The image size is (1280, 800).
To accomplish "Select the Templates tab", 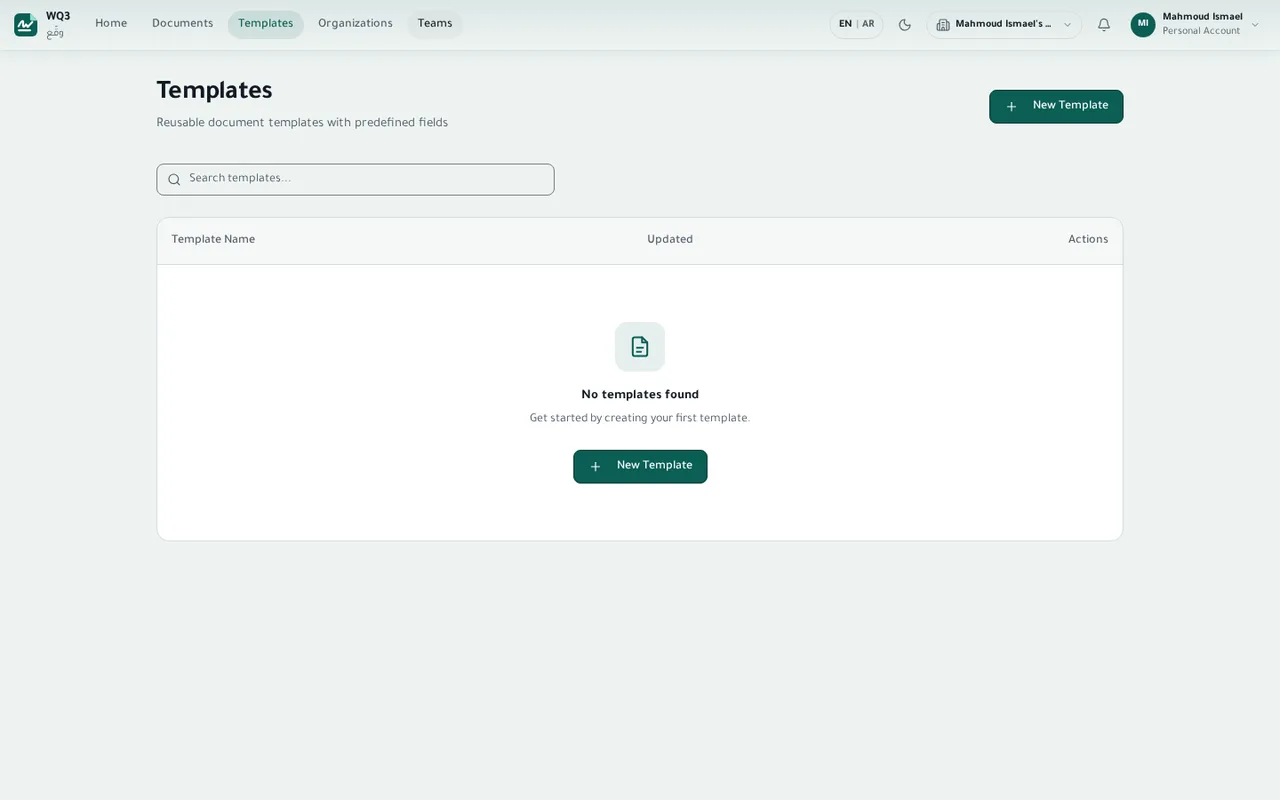I will [x=266, y=24].
